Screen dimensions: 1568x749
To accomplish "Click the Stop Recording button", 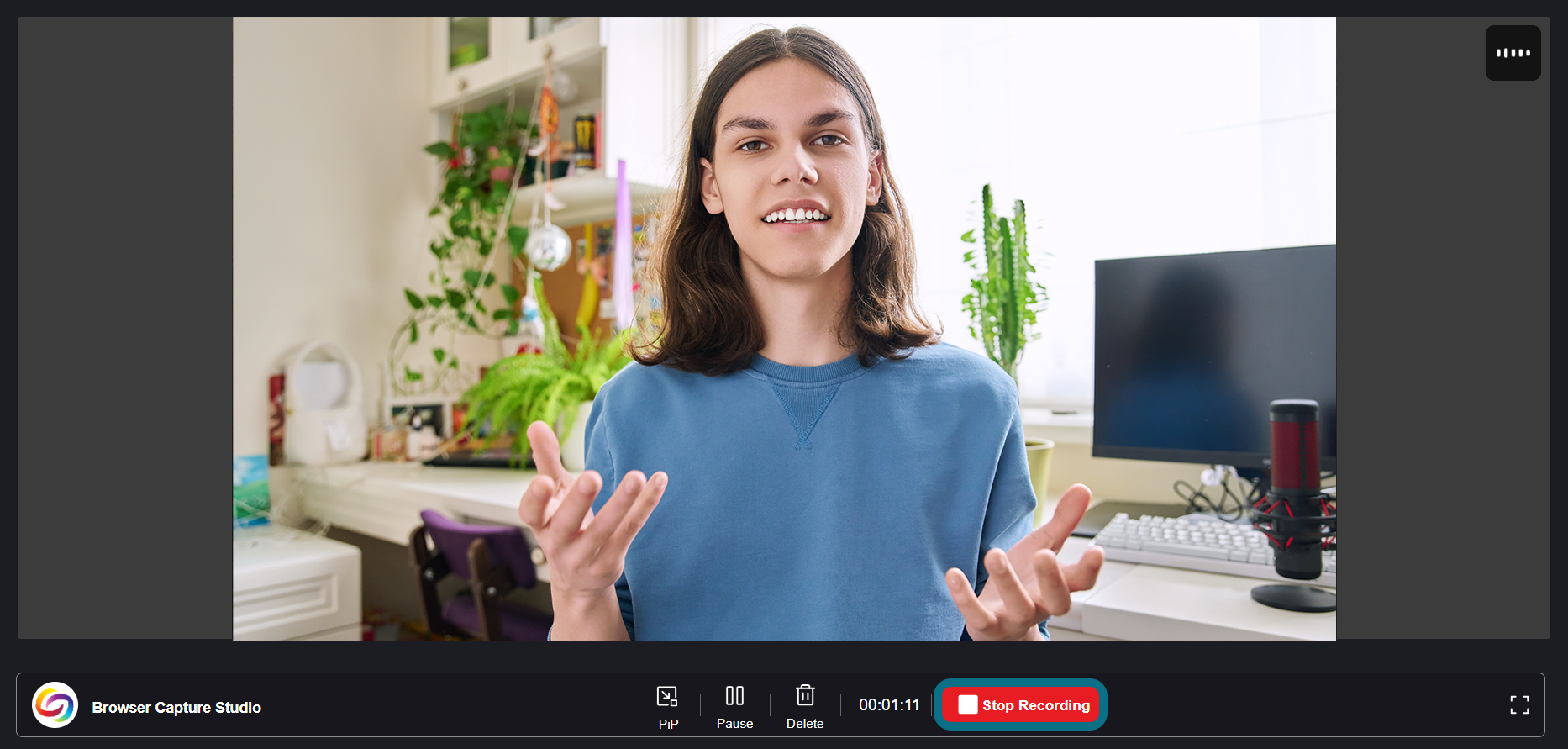I will pos(1020,705).
